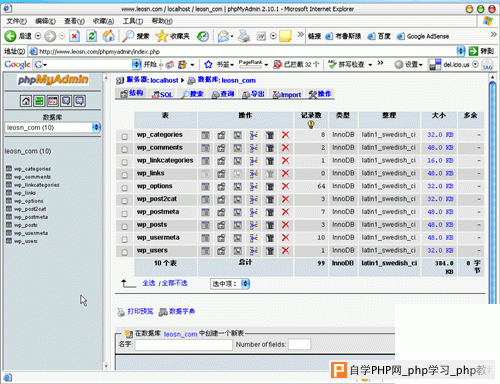Screen dimensions: 500x384
Task: Click the phpMyAdmin home icon in sidebar
Action: [26, 101]
